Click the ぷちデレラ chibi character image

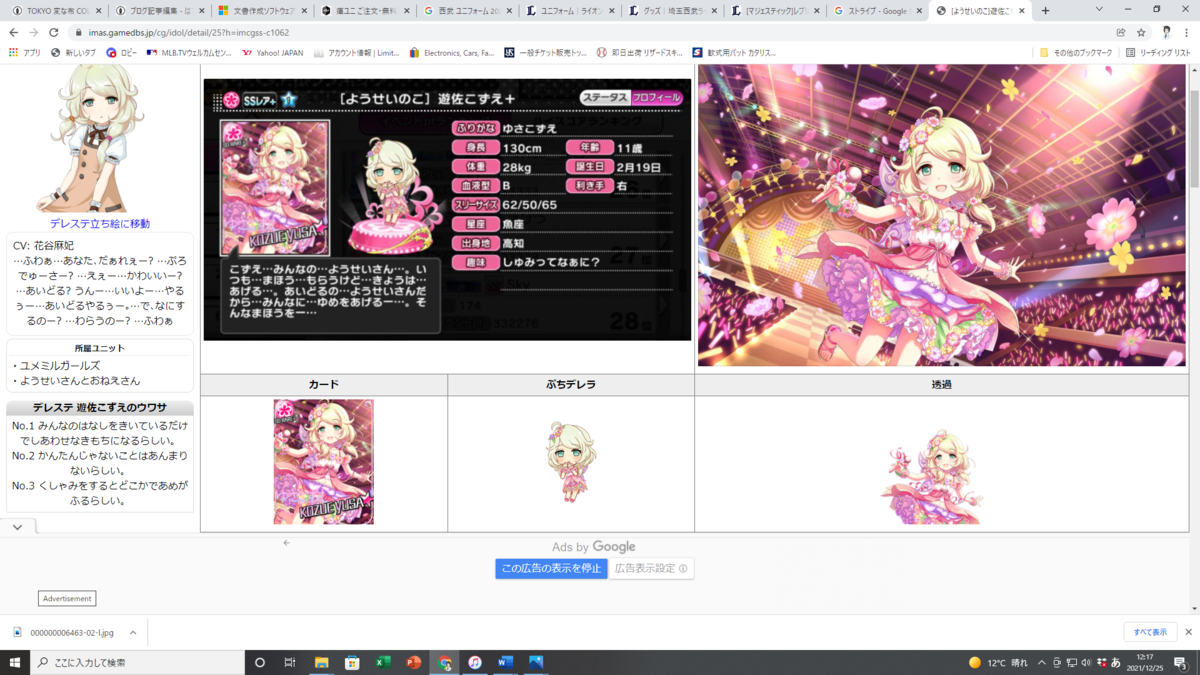tap(571, 462)
